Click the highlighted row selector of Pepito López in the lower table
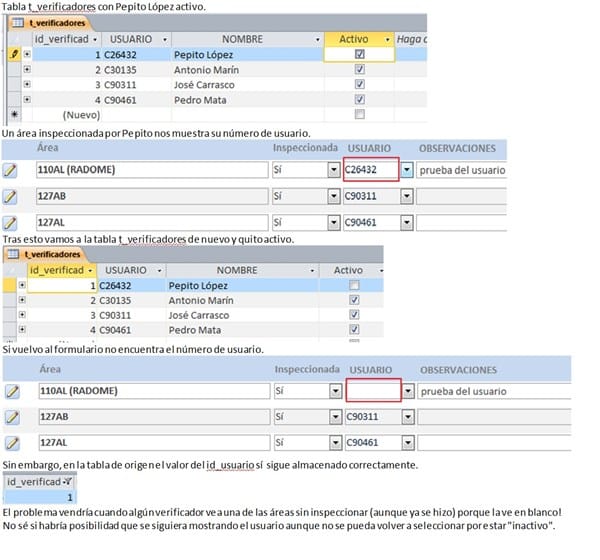 click(9, 285)
